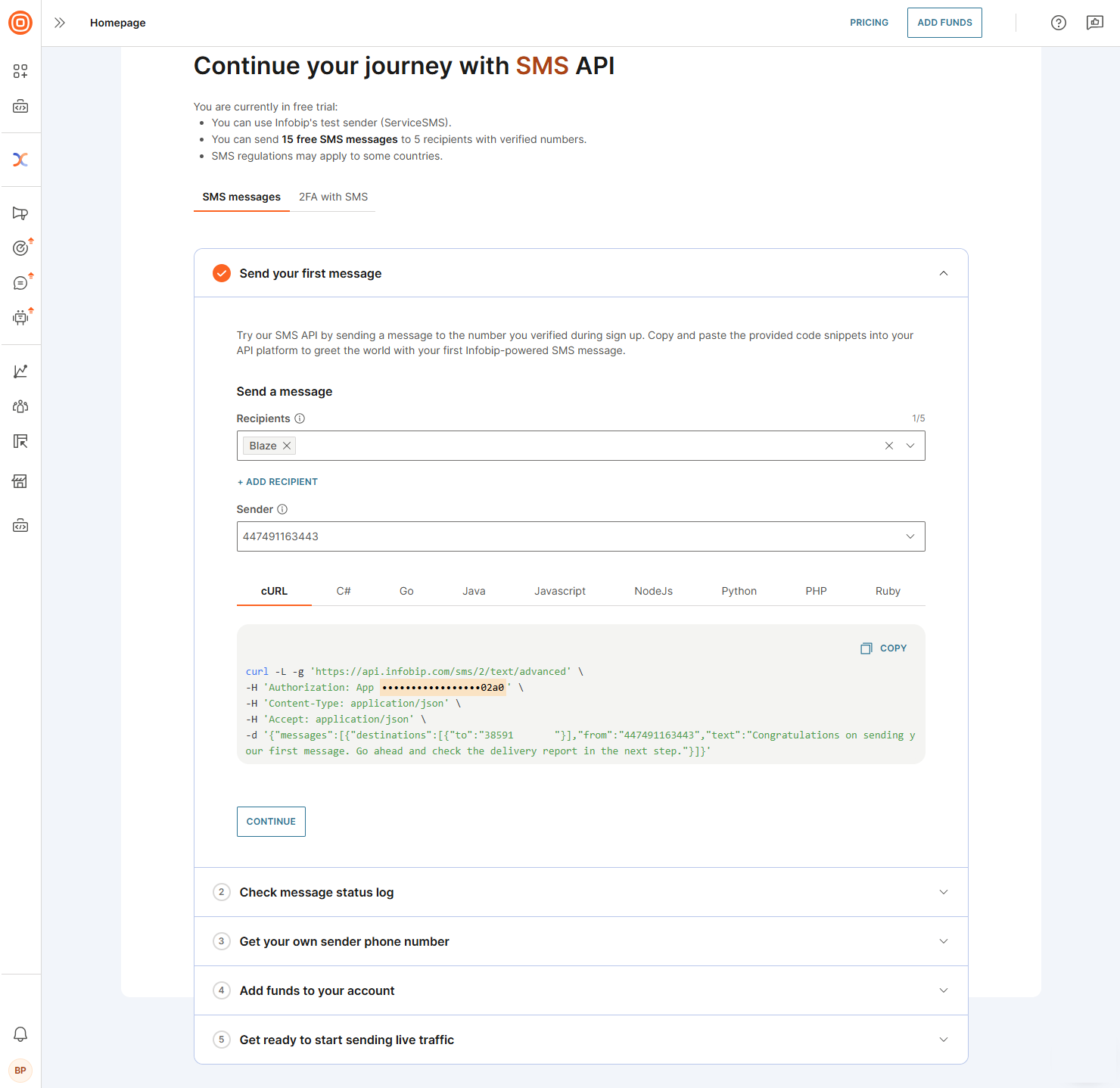Screen dimensions: 1120x1088
Task: Select the Ruby code tab
Action: point(888,591)
